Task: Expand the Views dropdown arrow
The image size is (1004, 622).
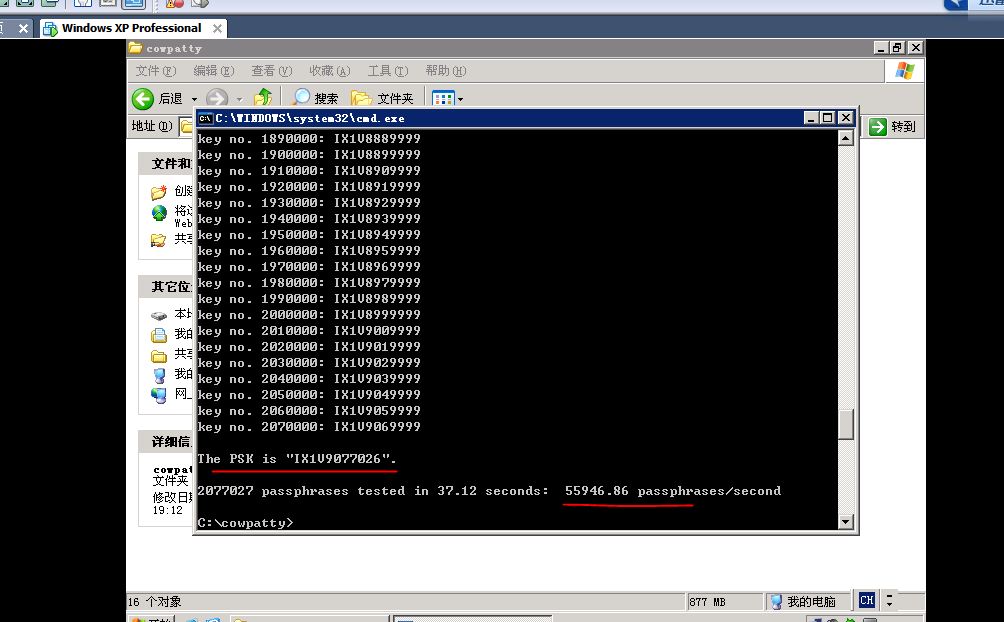Action: tap(460, 99)
